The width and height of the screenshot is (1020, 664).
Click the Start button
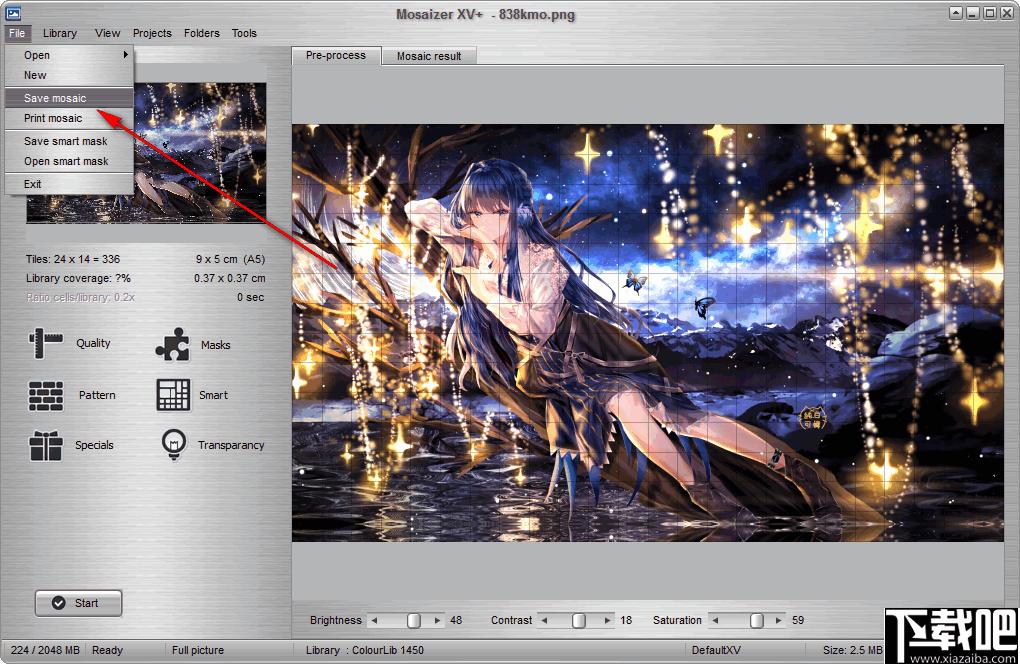point(78,603)
